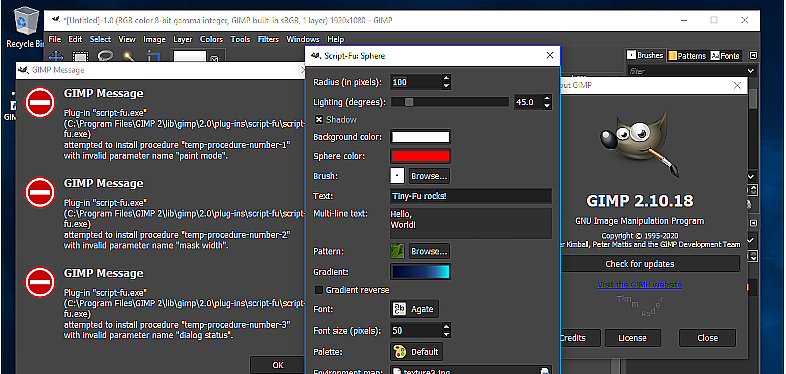Click file icon in Environment map field
786x374 pixels.
pos(397,371)
